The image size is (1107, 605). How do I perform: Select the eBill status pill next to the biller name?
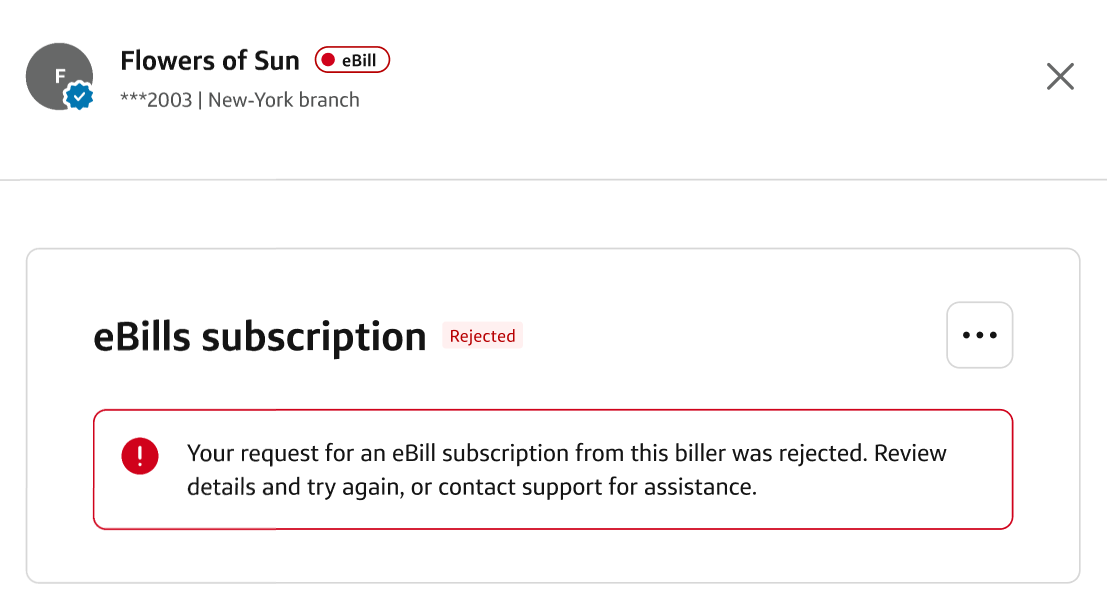point(351,60)
